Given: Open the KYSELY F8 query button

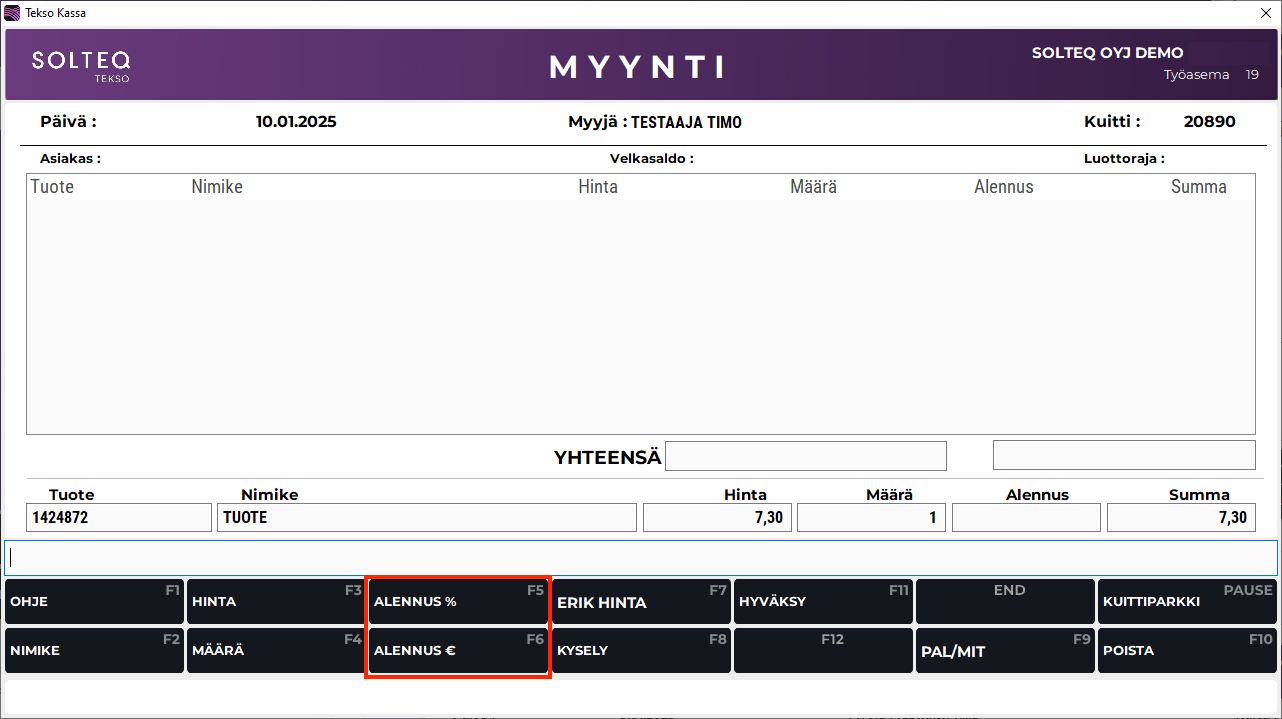Looking at the screenshot, I should [640, 650].
